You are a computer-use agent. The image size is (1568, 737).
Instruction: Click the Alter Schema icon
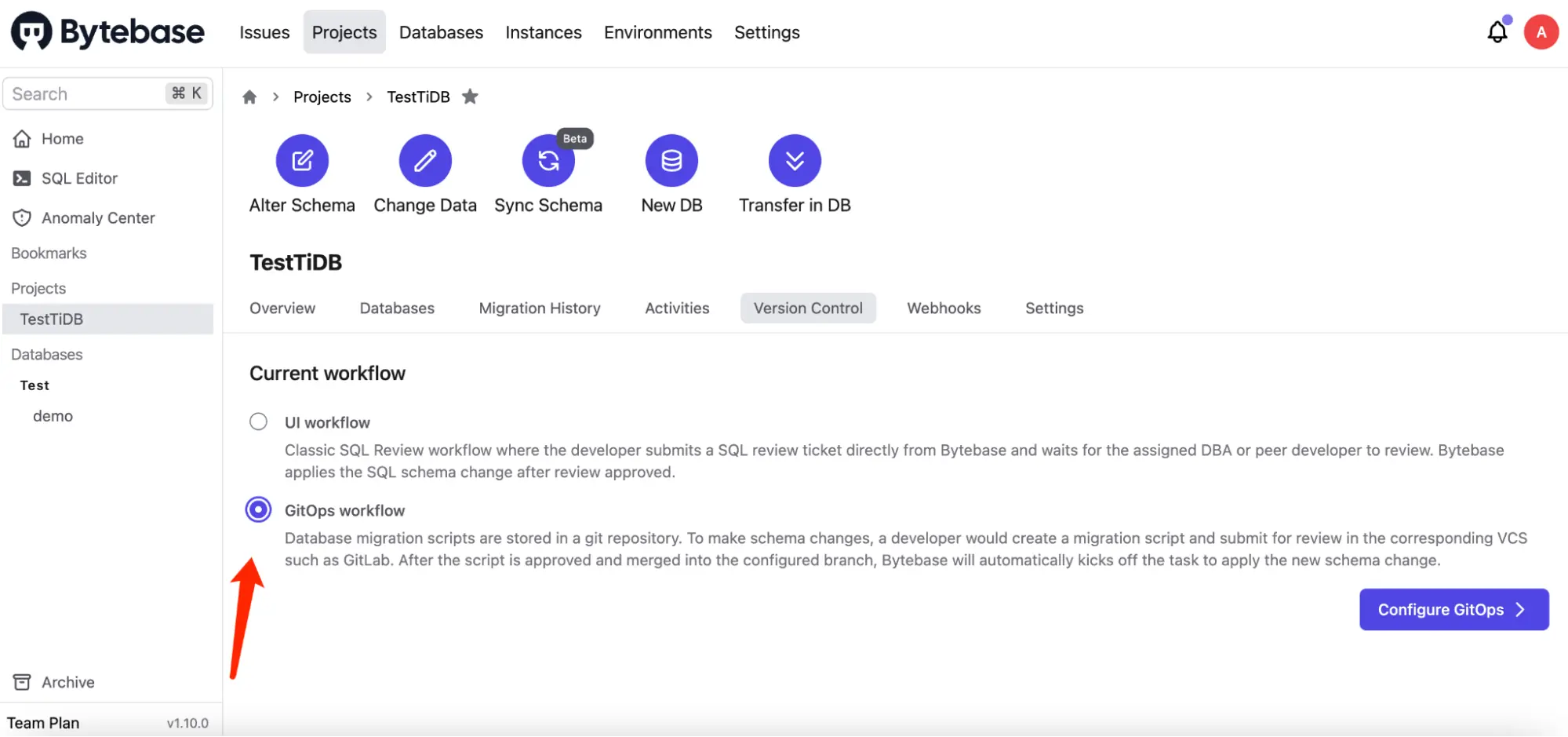tap(302, 161)
